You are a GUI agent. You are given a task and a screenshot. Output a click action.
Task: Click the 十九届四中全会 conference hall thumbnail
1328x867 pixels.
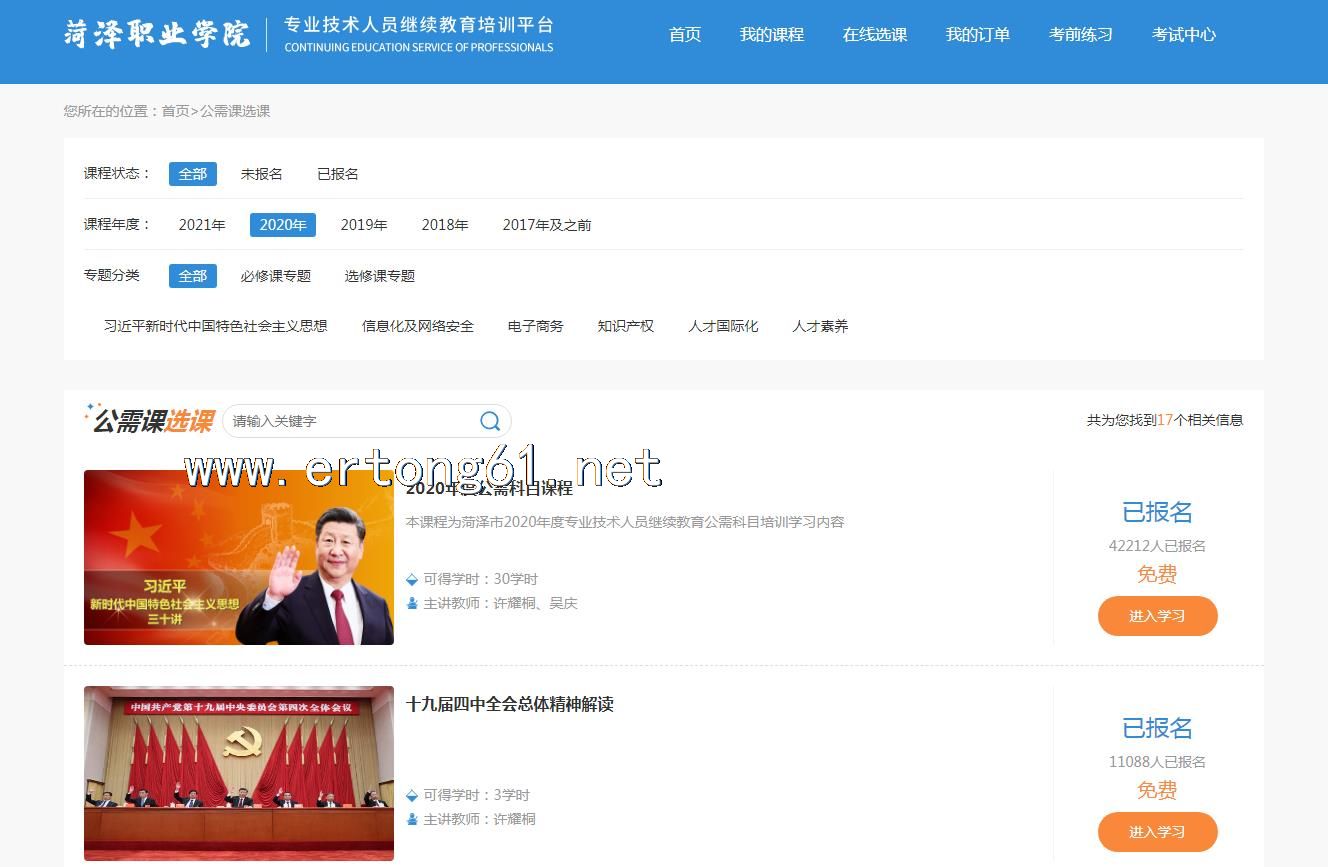pos(239,773)
